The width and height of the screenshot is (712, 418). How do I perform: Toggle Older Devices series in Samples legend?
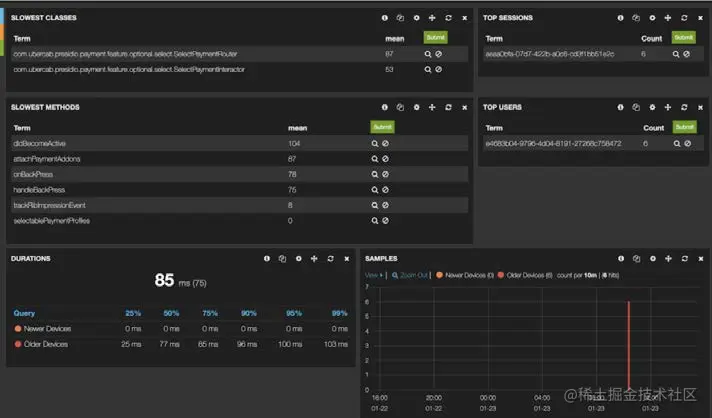(525, 275)
